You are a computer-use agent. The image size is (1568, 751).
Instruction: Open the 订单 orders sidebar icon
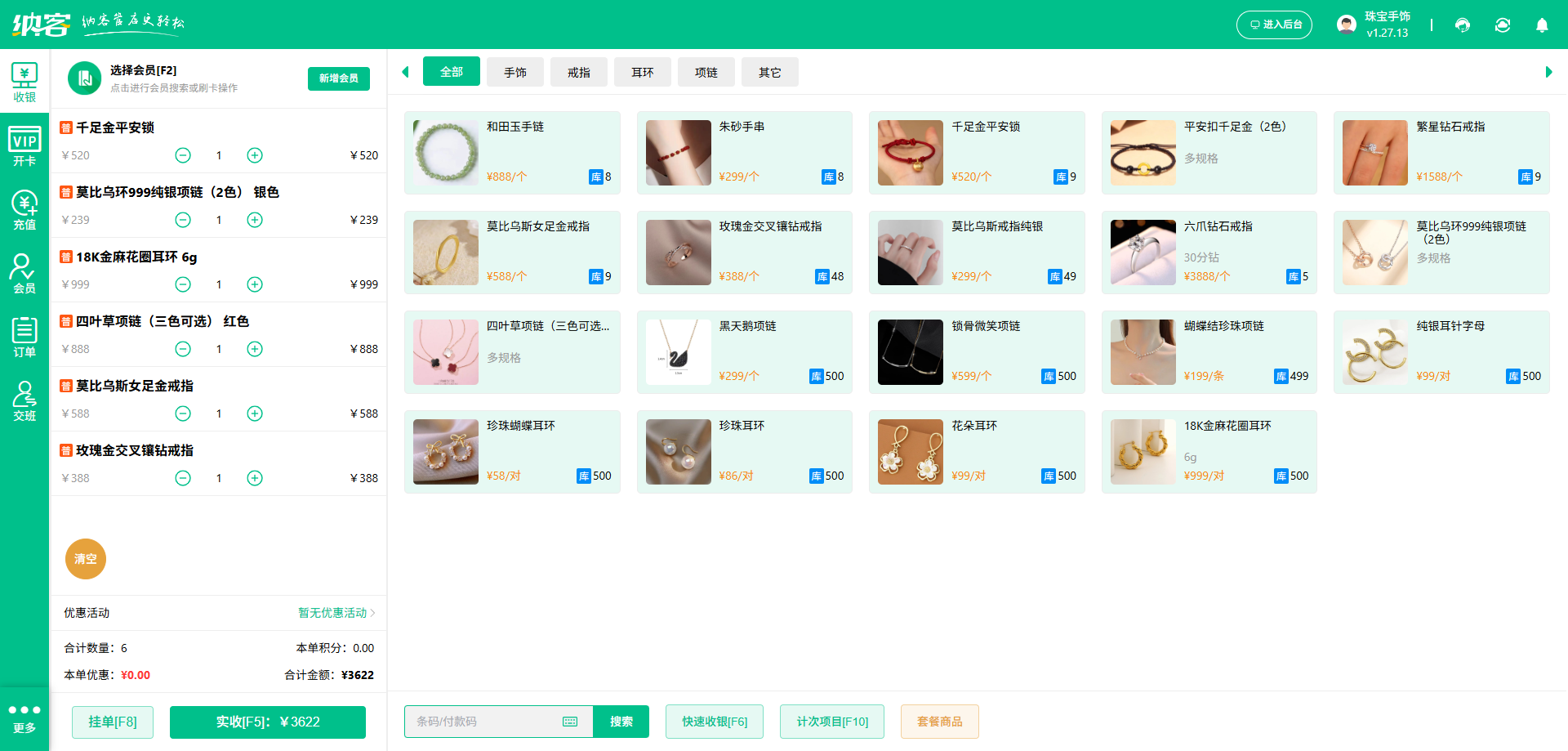pos(24,338)
